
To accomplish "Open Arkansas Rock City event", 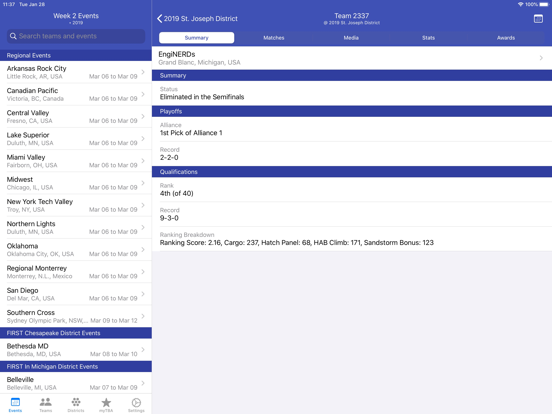I will [x=76, y=72].
